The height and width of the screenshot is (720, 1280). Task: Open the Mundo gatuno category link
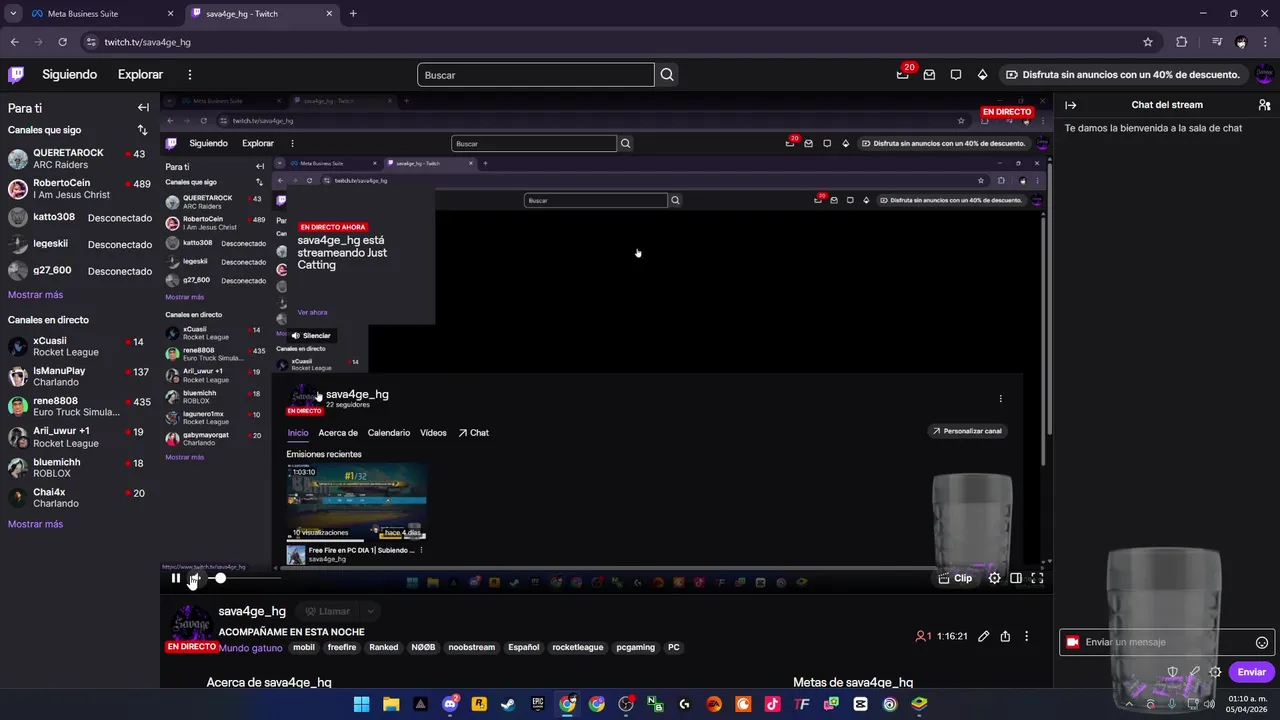(x=251, y=648)
